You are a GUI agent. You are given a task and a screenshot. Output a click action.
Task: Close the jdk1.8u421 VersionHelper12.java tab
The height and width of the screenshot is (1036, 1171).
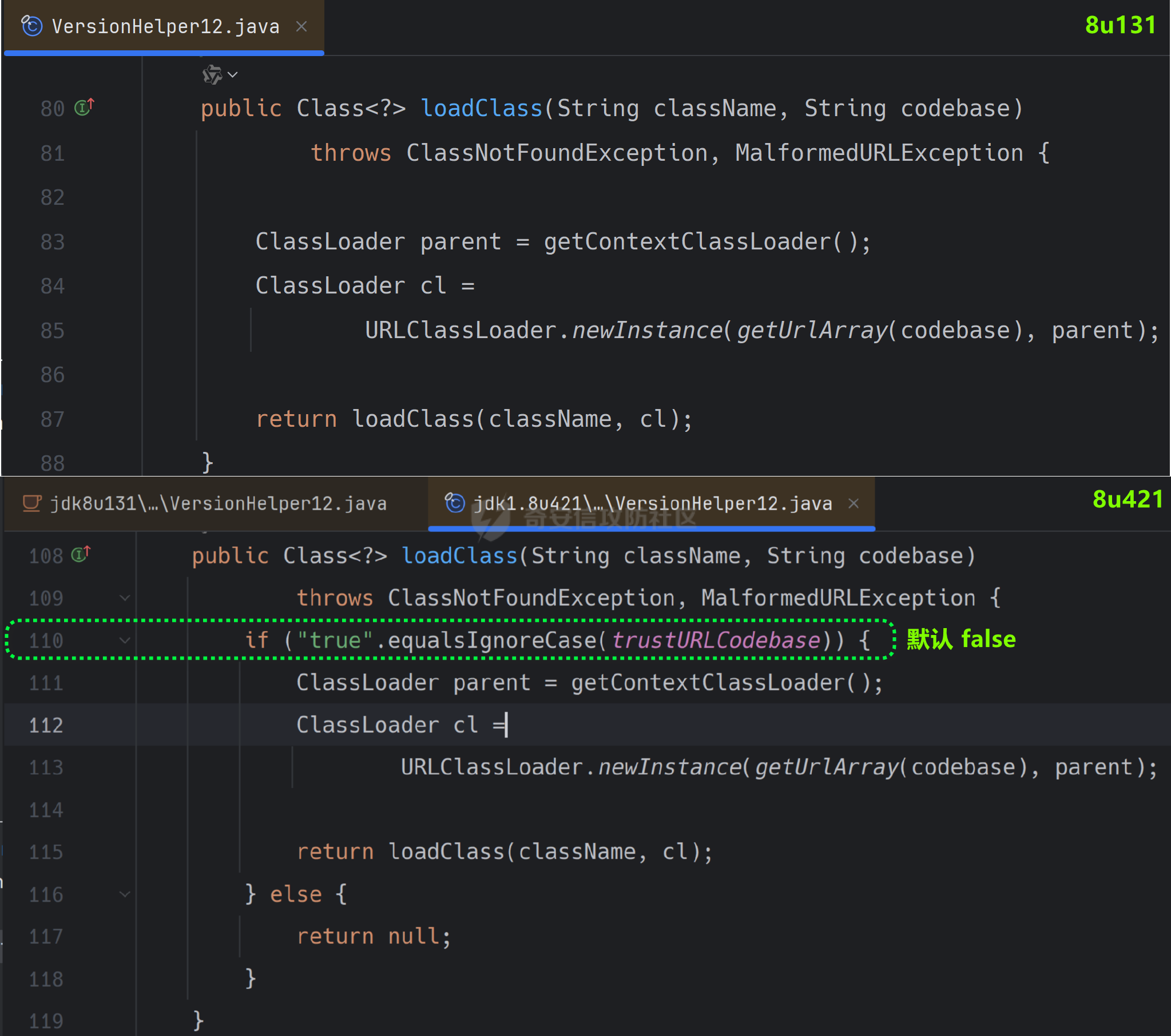(854, 503)
